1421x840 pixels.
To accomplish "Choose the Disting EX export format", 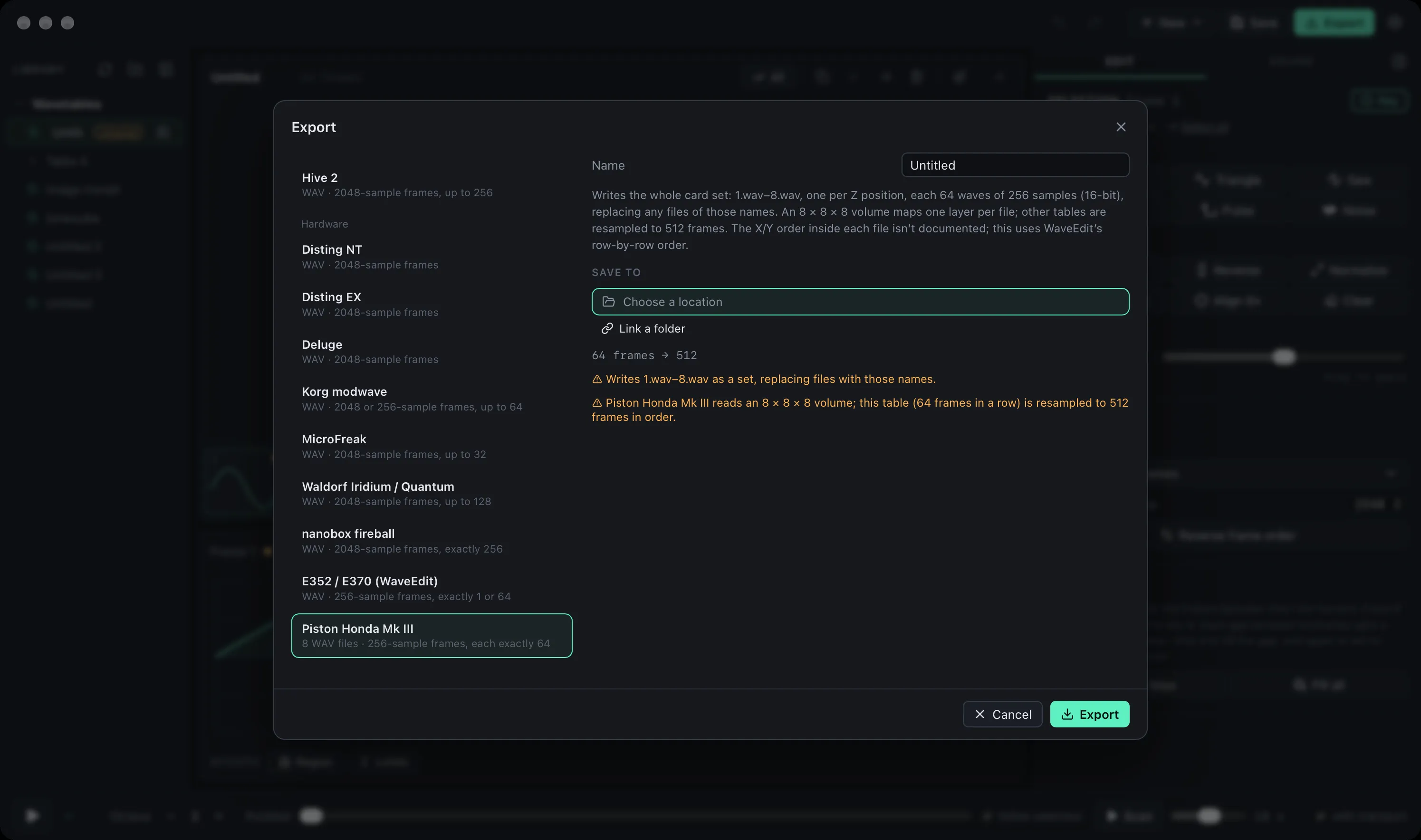I will (432, 304).
